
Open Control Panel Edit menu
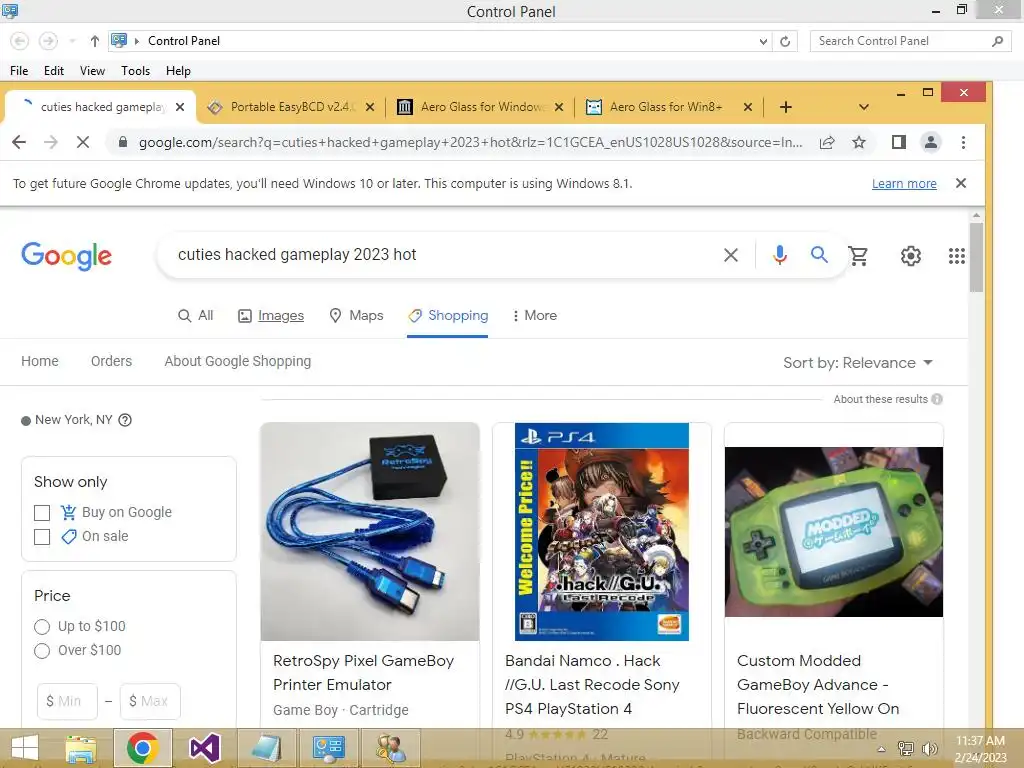[54, 71]
